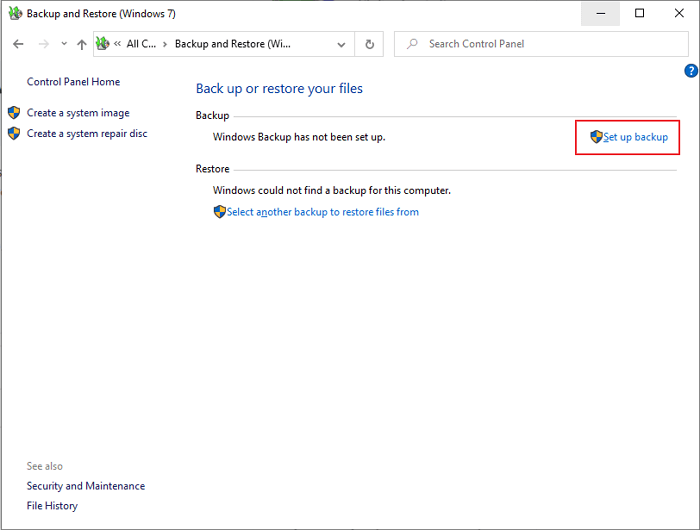Click the Control Panel icon in the address bar
This screenshot has height=530, width=700.
point(102,44)
